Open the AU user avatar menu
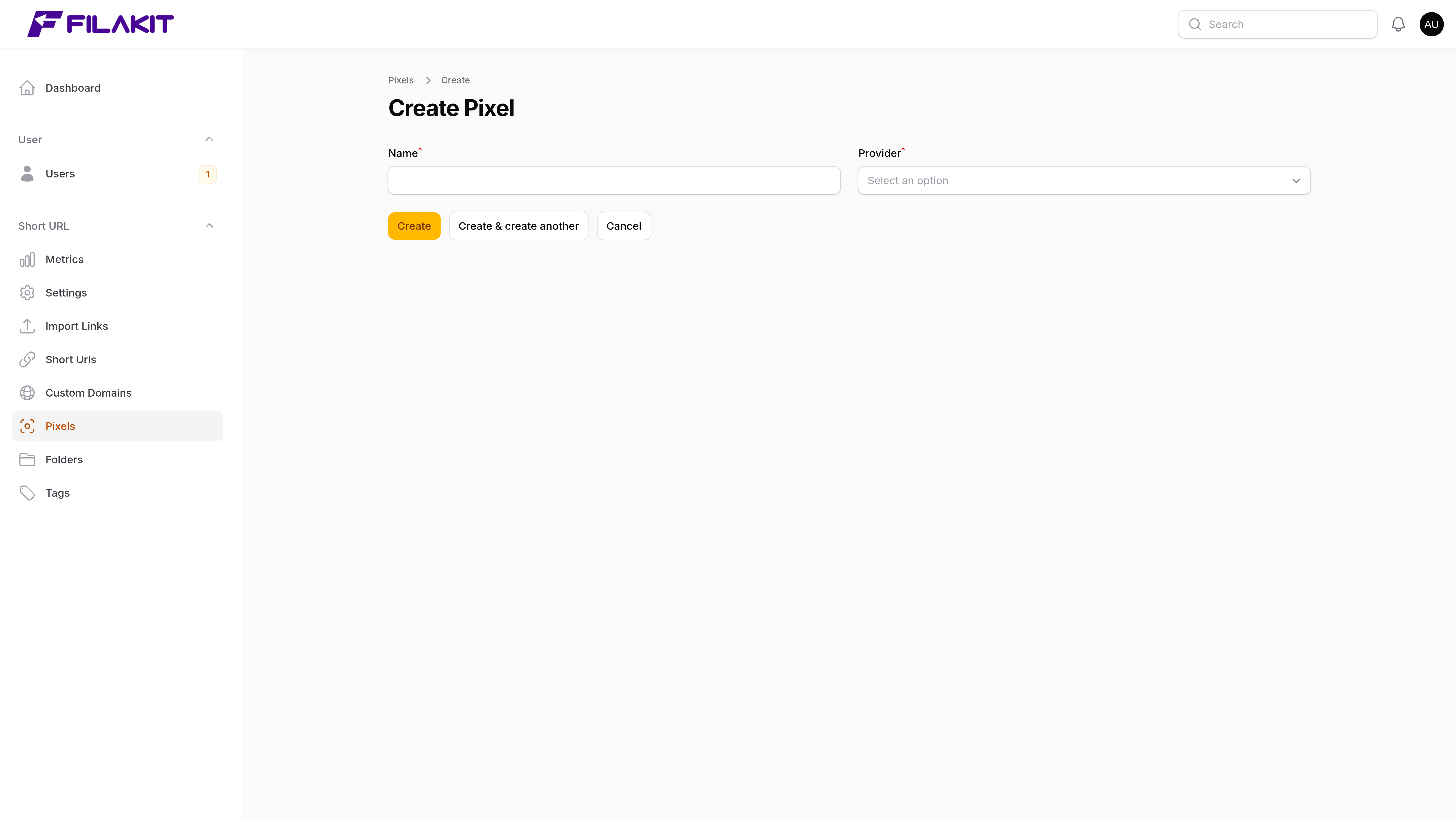The height and width of the screenshot is (819, 1456). (x=1431, y=24)
